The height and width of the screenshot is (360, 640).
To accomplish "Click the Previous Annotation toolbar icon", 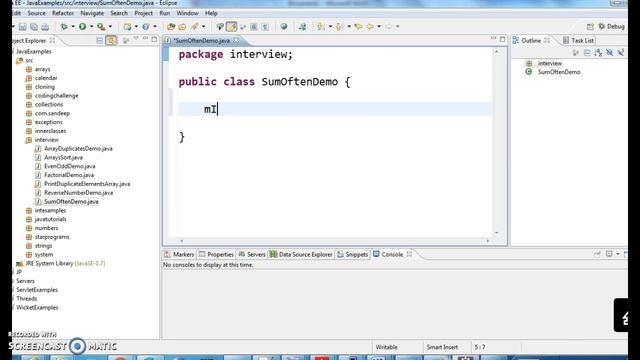I will pos(340,27).
